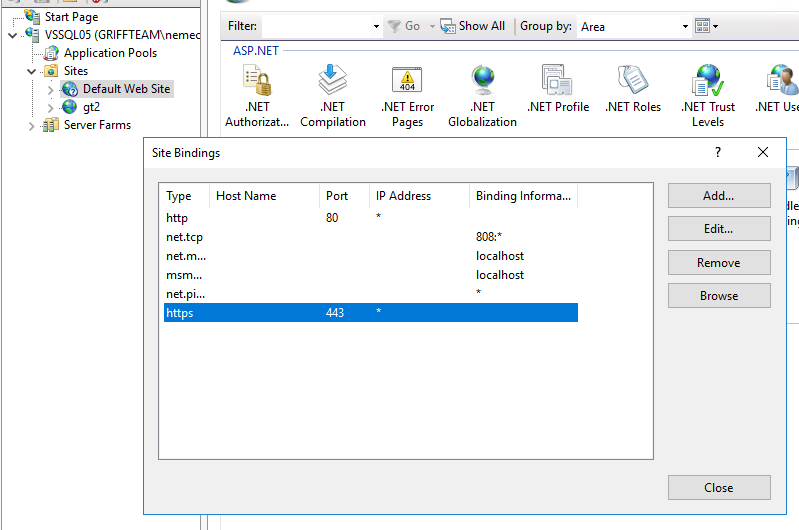
Task: Click the Edit... binding button
Action: pos(718,229)
